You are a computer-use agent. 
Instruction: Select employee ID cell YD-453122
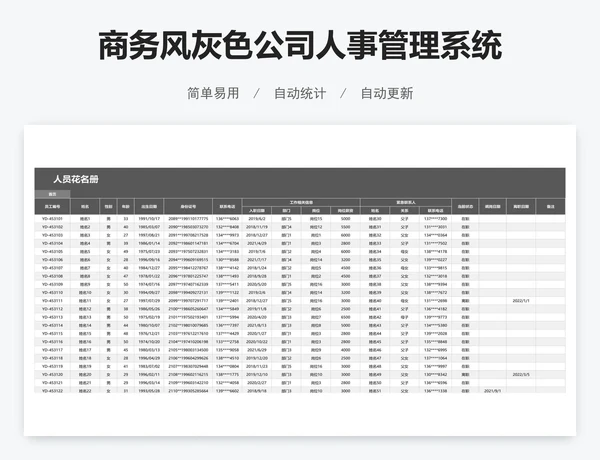click(x=52, y=391)
